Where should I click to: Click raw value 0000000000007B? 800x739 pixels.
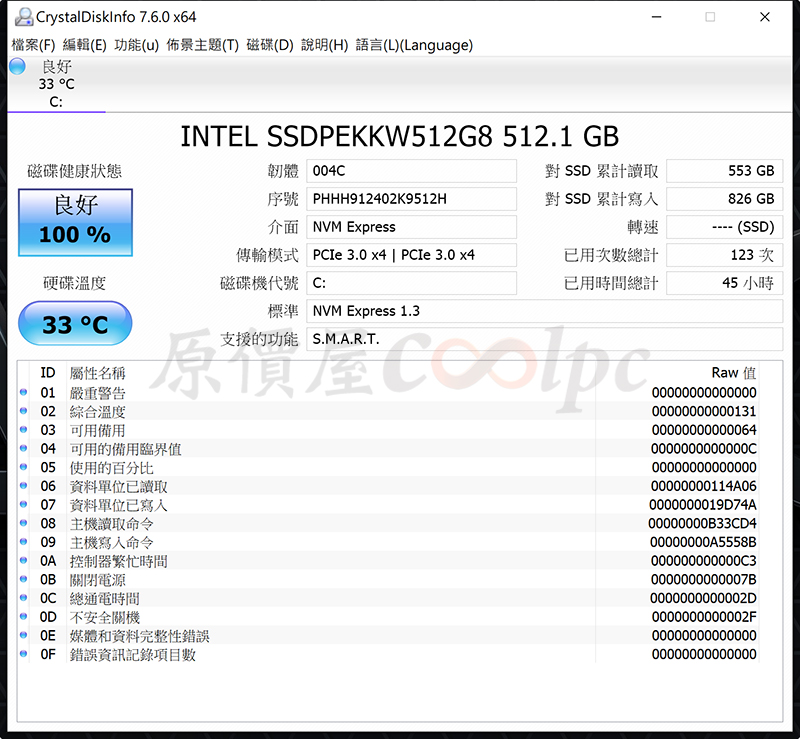704,579
